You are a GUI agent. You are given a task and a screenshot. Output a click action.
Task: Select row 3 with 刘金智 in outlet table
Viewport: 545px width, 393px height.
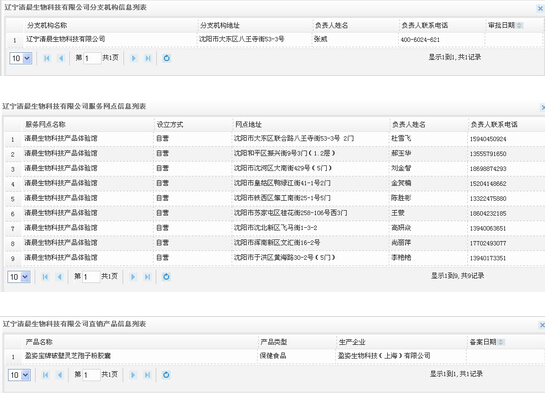pos(275,169)
